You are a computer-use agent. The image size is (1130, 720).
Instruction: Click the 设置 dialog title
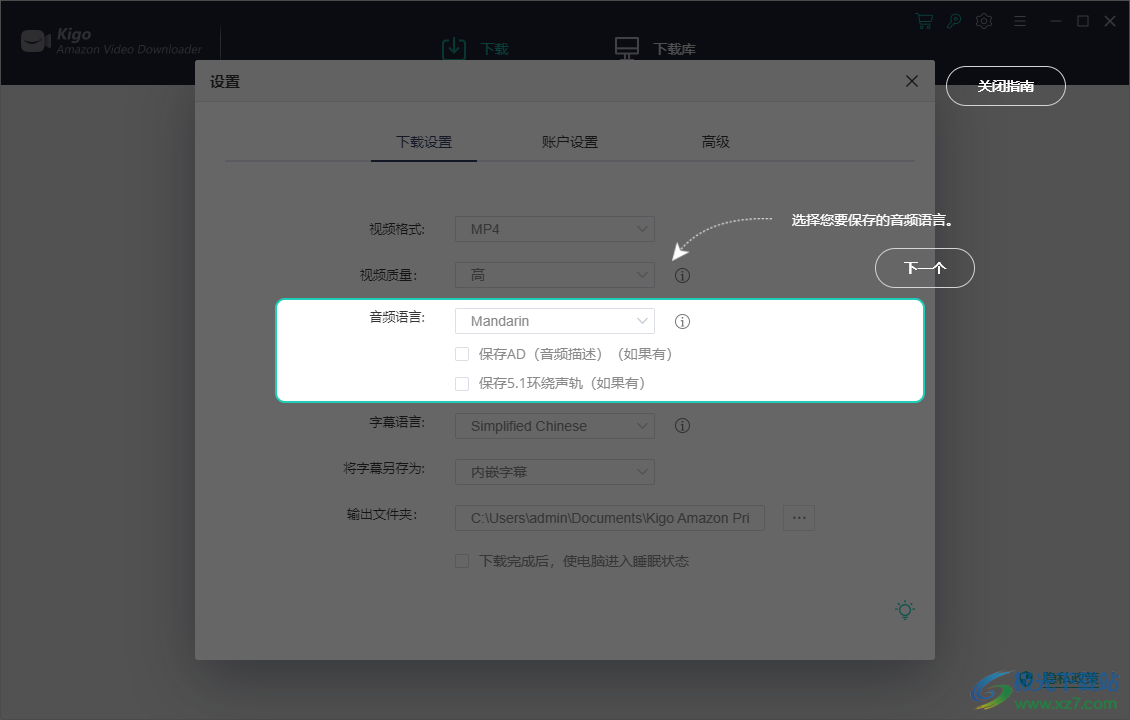click(225, 81)
